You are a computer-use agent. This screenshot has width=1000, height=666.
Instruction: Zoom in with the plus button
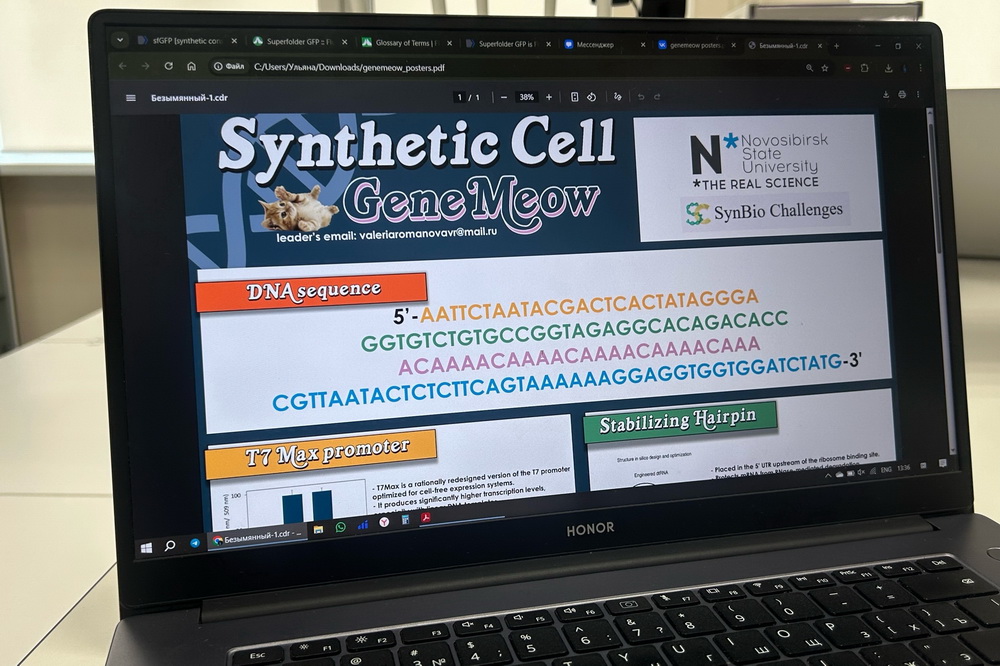pos(549,97)
